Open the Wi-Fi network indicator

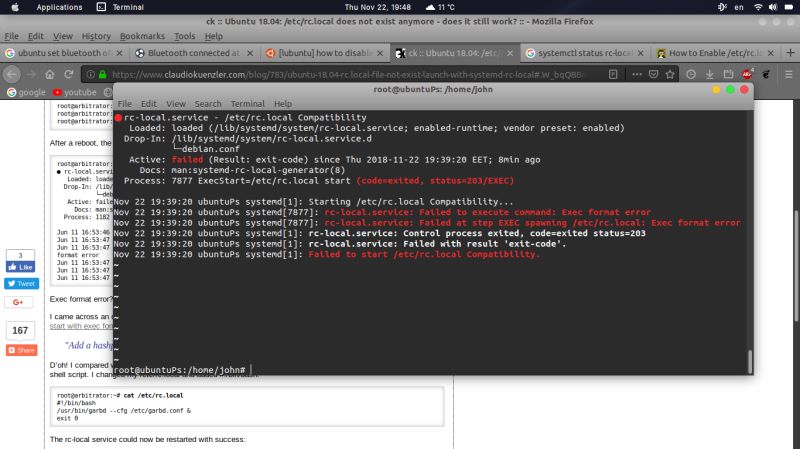(758, 7)
